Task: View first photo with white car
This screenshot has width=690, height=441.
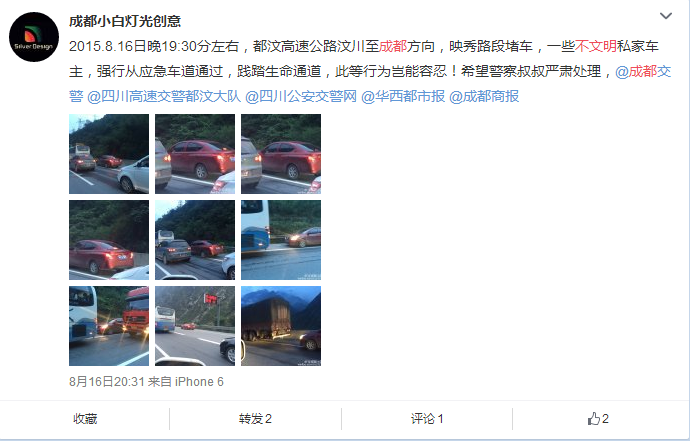Action: click(x=109, y=154)
